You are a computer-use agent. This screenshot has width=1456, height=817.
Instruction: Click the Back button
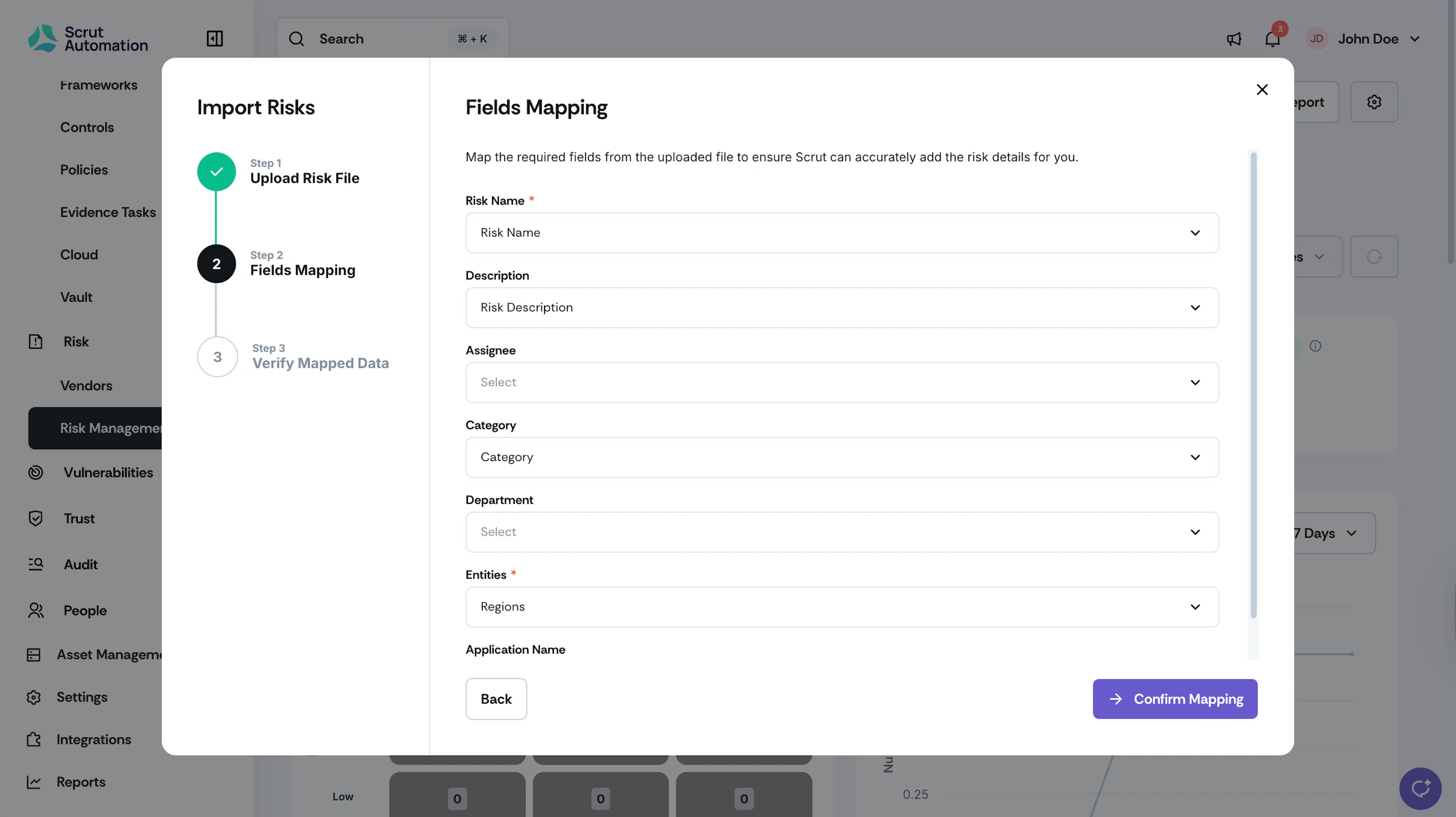click(x=496, y=699)
